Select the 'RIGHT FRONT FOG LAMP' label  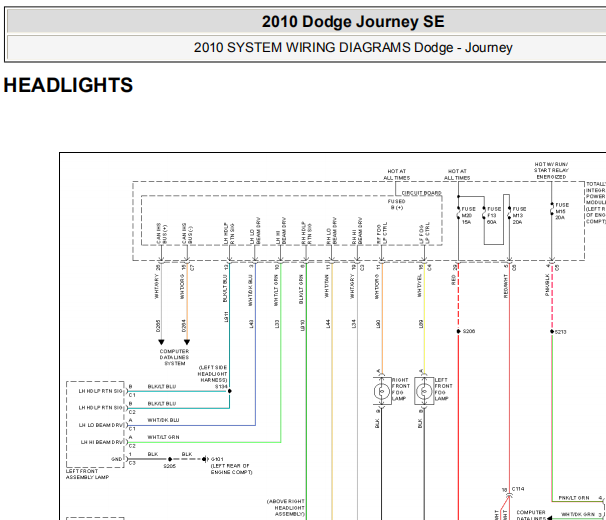pos(401,389)
